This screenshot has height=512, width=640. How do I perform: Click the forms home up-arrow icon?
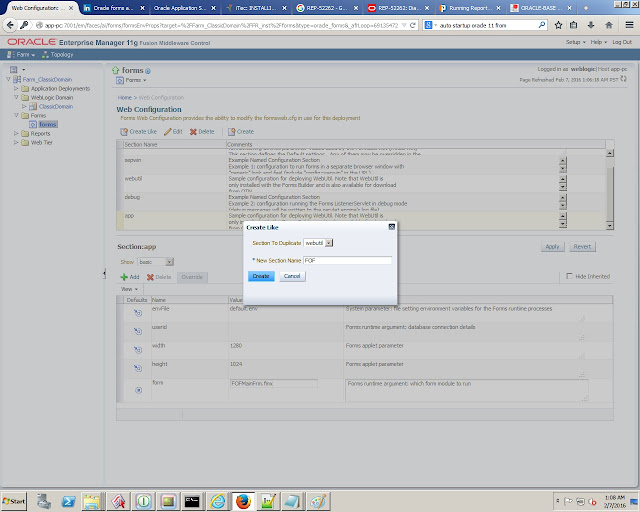click(116, 70)
